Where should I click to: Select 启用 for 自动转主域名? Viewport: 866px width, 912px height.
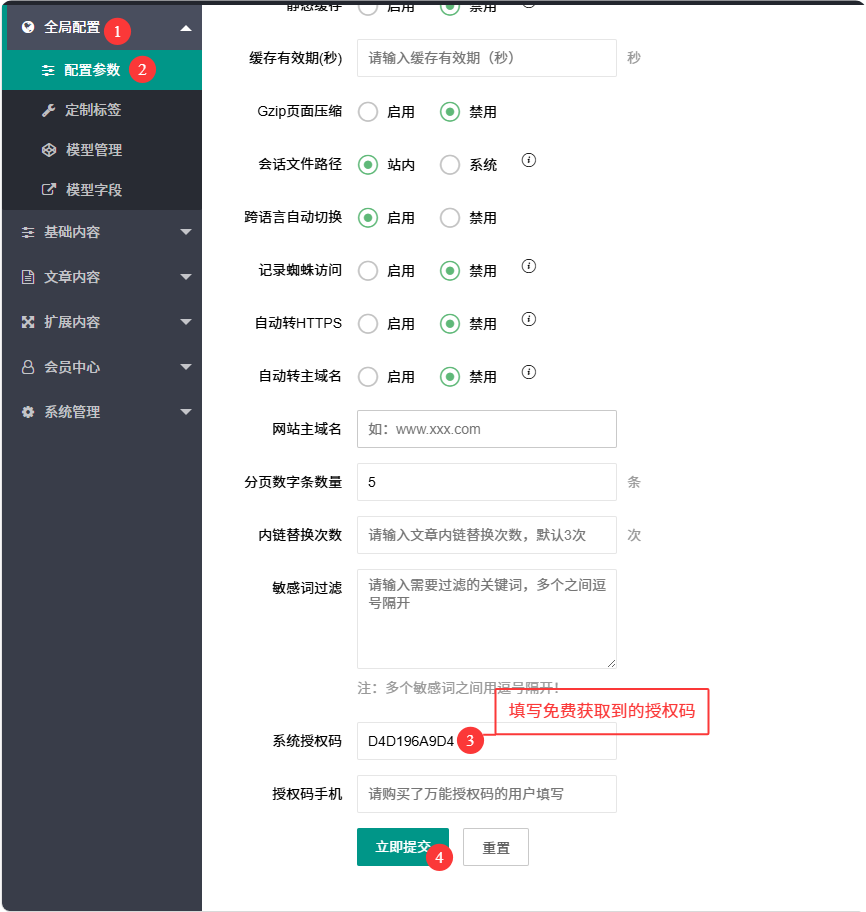point(367,376)
